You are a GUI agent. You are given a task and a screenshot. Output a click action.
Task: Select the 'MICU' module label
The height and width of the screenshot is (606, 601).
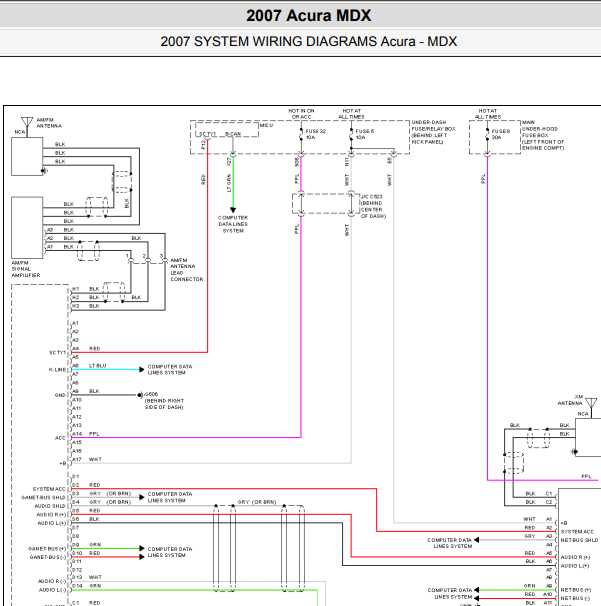point(266,125)
